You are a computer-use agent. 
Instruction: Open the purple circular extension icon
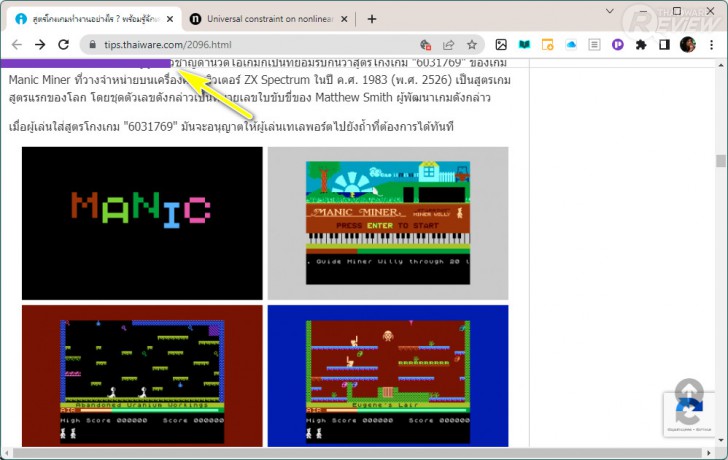[x=618, y=45]
